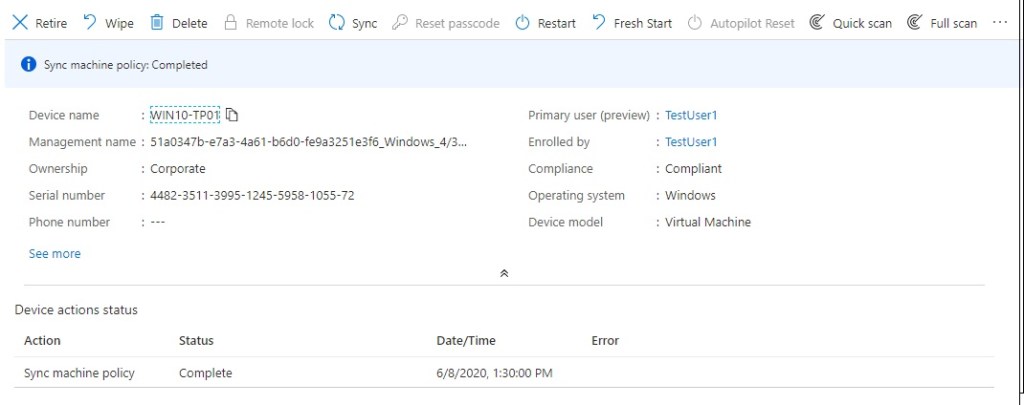The image size is (1024, 405).
Task: Click the Sync arrows icon
Action: [x=337, y=23]
